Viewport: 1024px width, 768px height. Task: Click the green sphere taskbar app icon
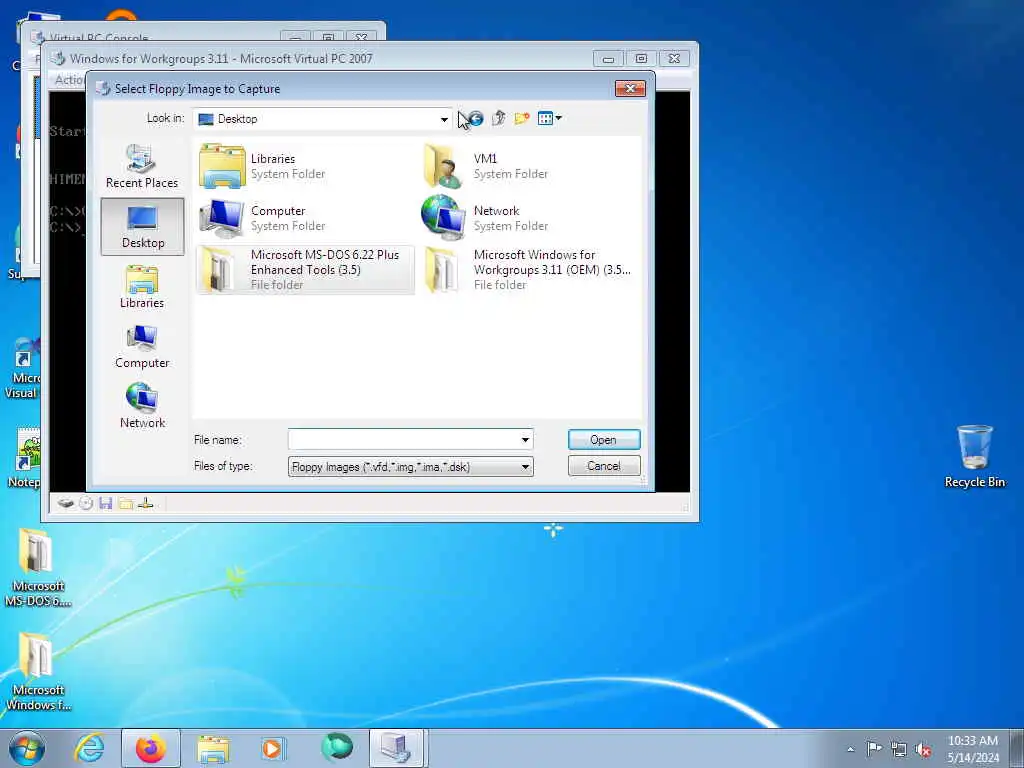[336, 748]
